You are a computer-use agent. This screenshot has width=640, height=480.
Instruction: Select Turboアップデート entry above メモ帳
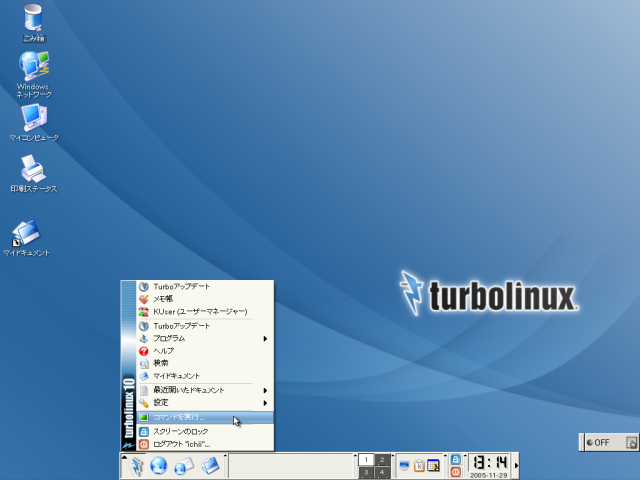(x=205, y=287)
